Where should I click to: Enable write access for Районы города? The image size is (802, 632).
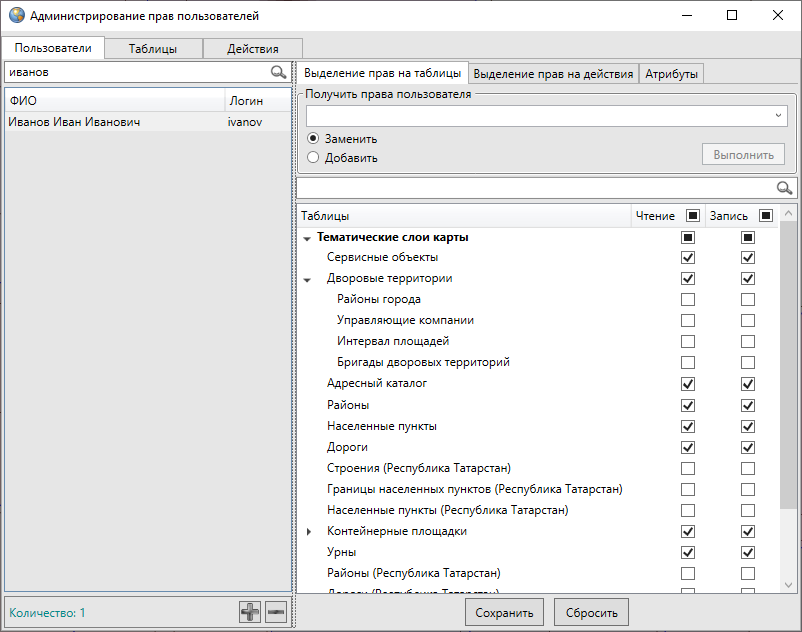pos(748,300)
